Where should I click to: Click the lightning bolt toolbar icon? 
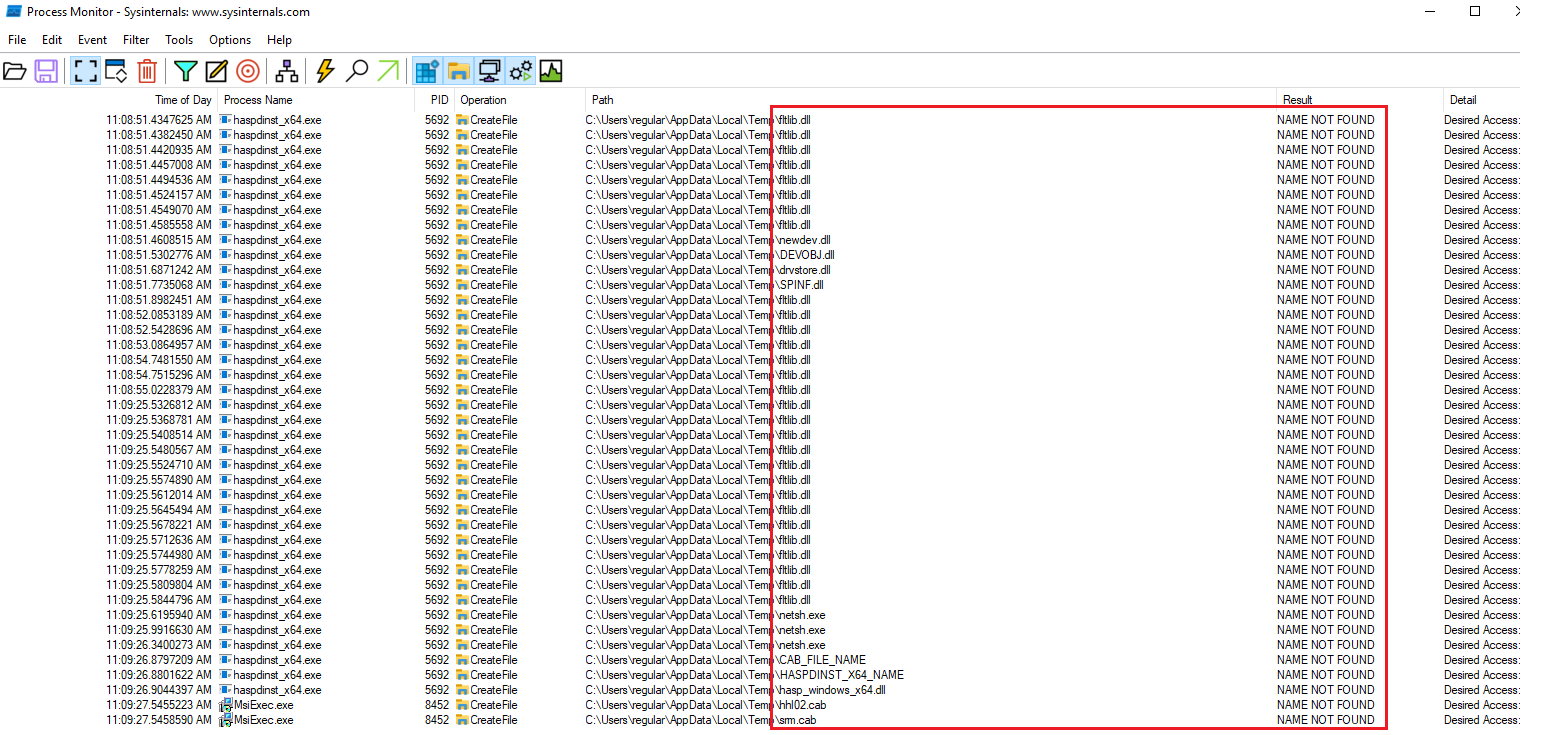pos(325,71)
